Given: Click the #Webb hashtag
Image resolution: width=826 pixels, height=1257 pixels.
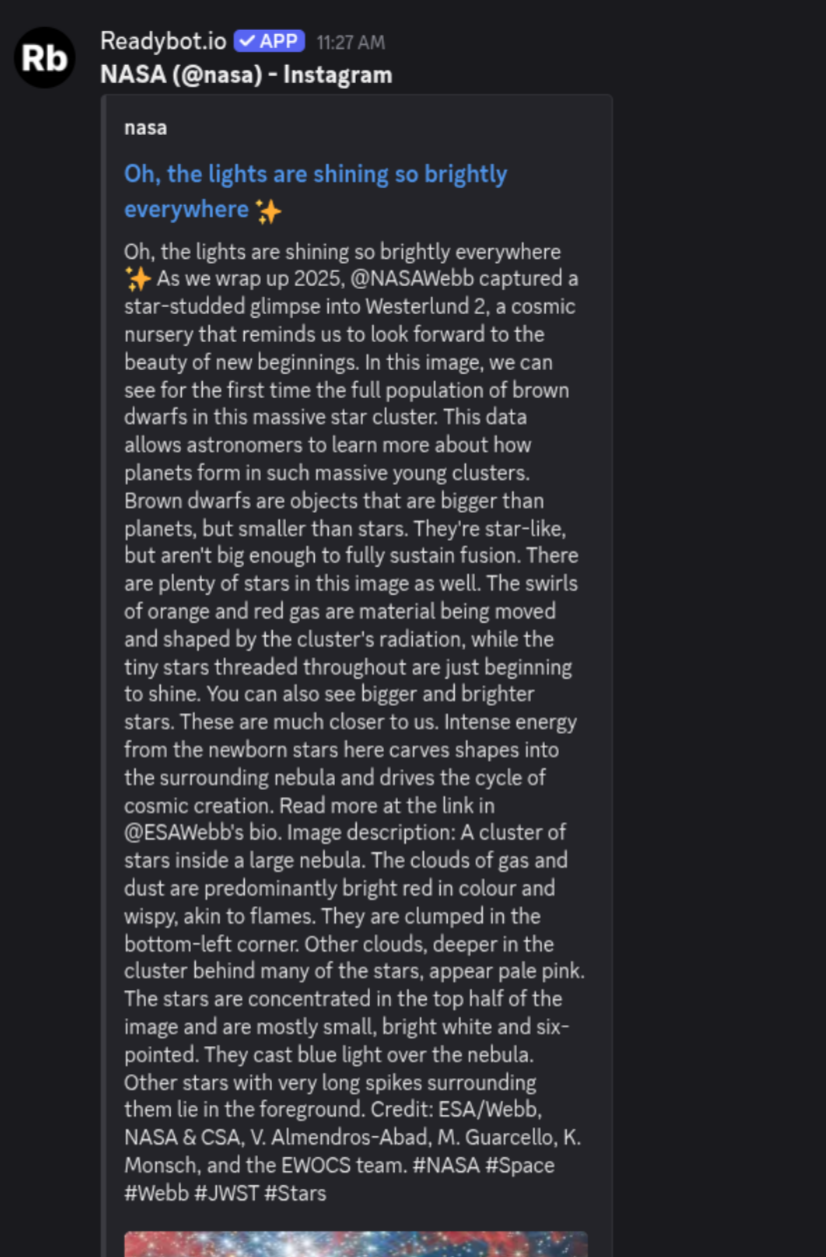Looking at the screenshot, I should 155,1193.
